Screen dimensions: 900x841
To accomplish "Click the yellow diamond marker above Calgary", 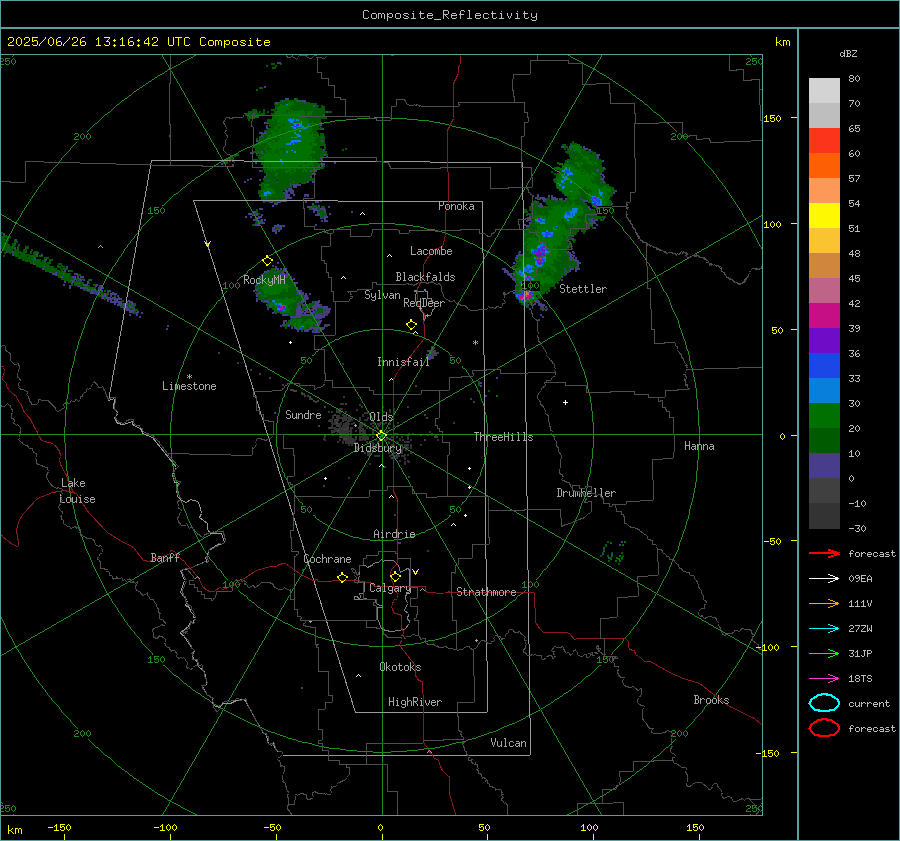I will click(x=395, y=576).
